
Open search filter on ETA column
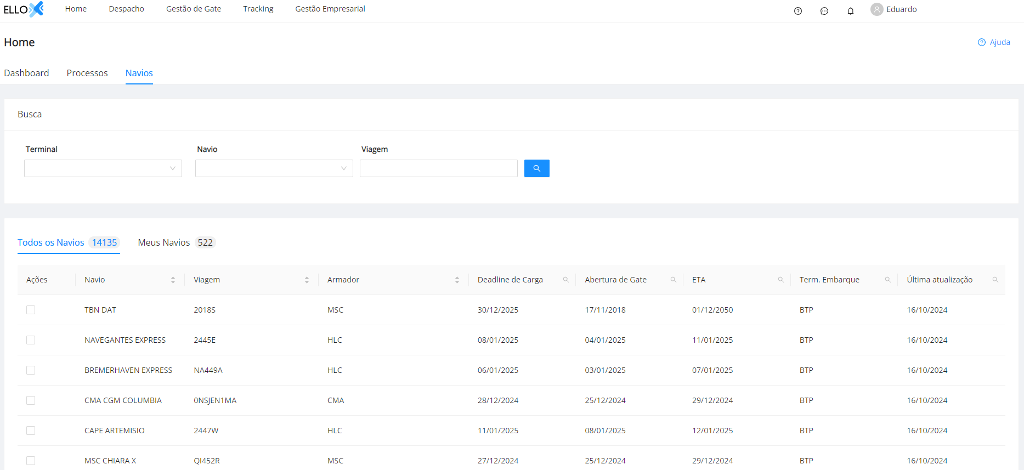[780, 280]
